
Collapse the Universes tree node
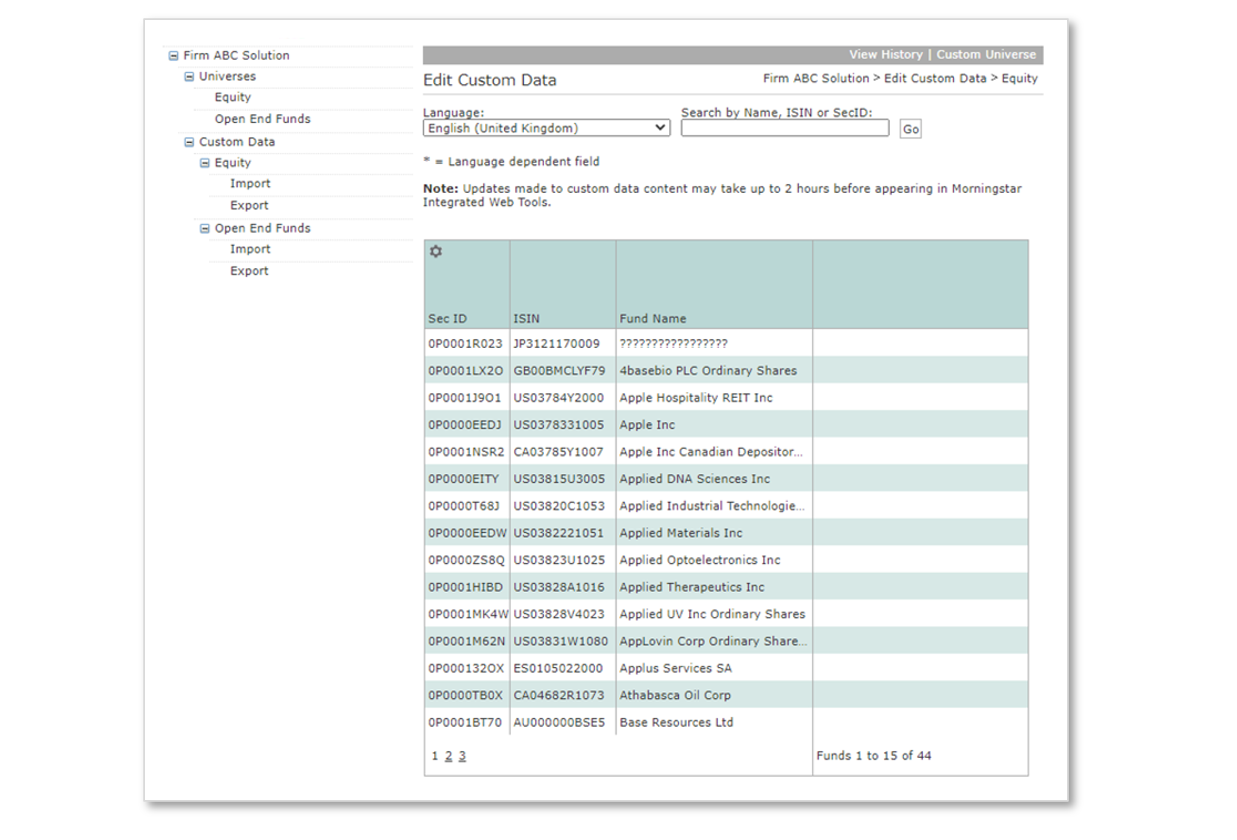[x=189, y=77]
